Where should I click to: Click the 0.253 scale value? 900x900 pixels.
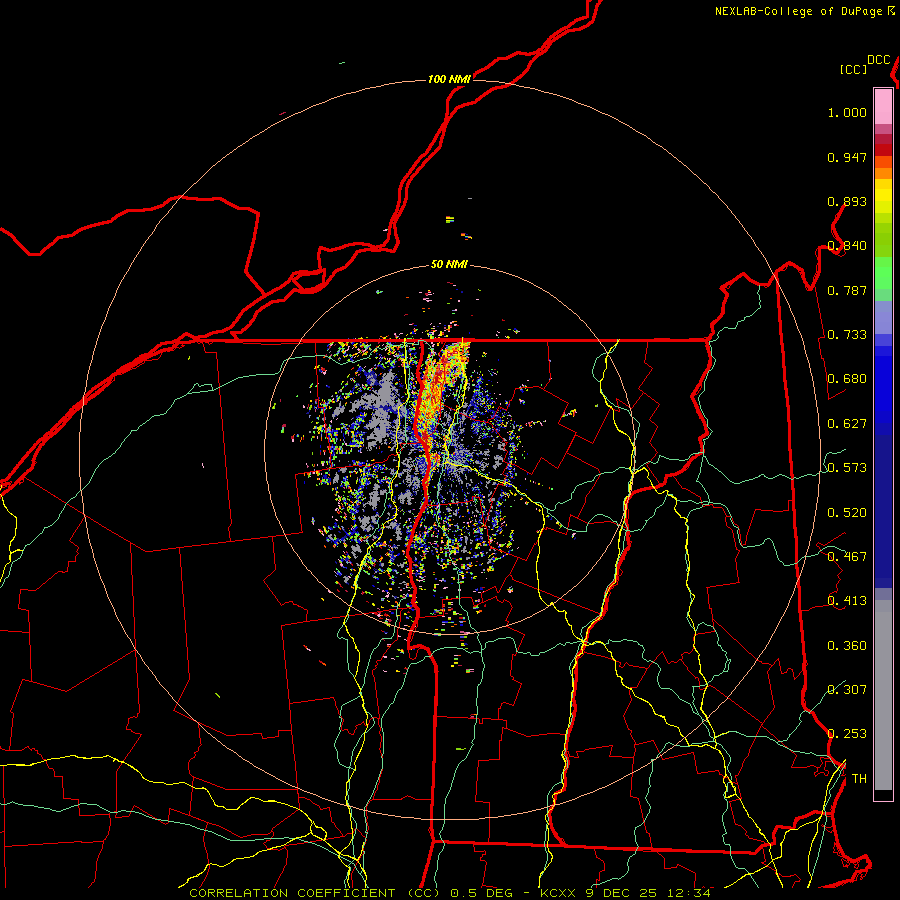pyautogui.click(x=847, y=734)
